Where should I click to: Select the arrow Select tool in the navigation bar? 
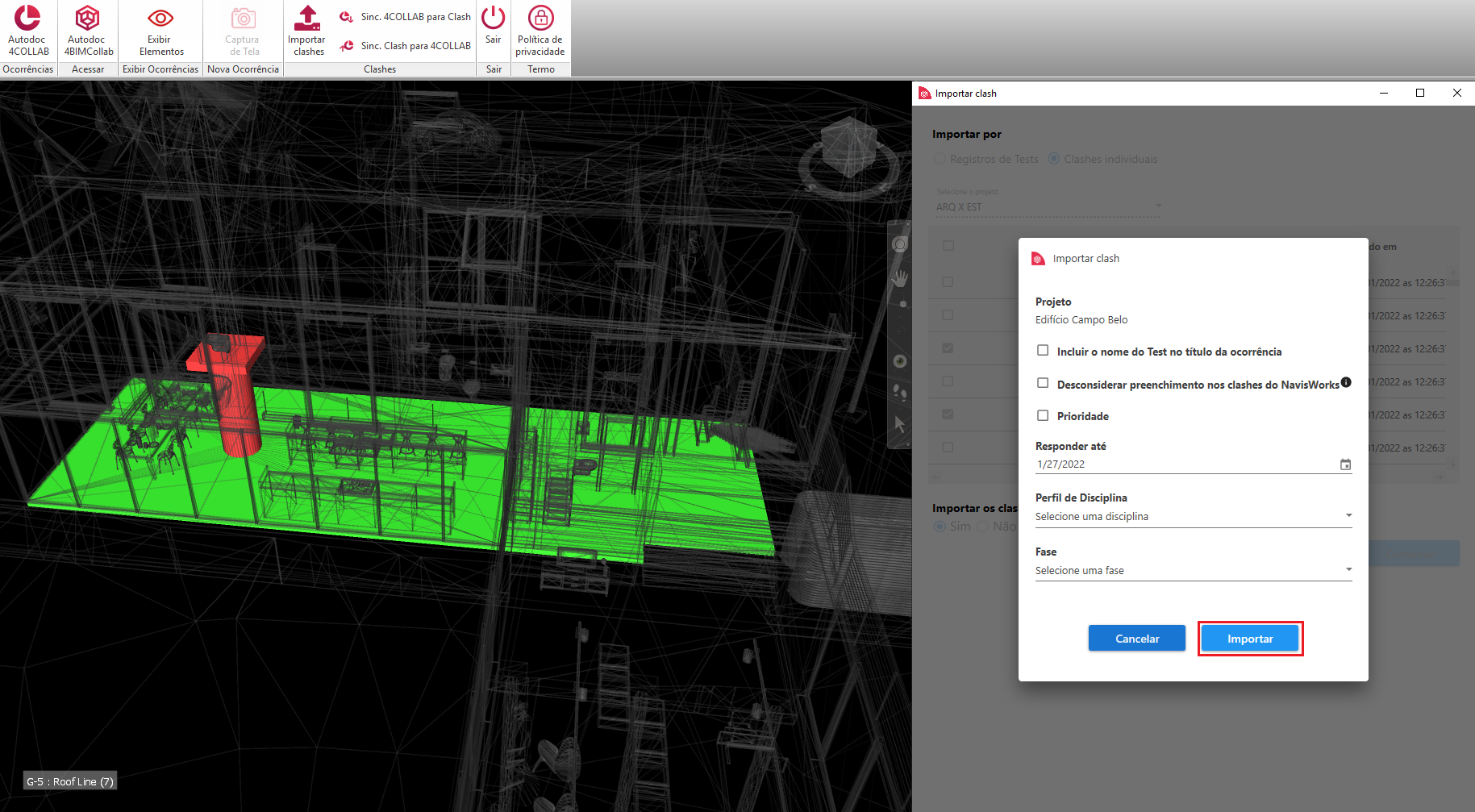point(900,424)
